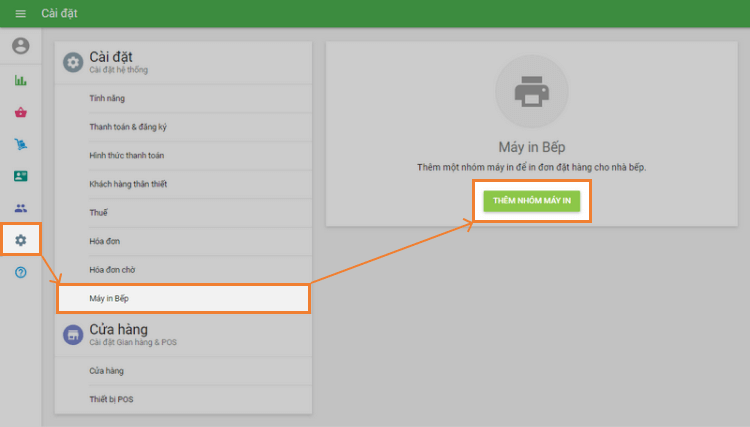
Task: Click Cài đặt Gian hàng & POS subtitle
Action: point(133,342)
